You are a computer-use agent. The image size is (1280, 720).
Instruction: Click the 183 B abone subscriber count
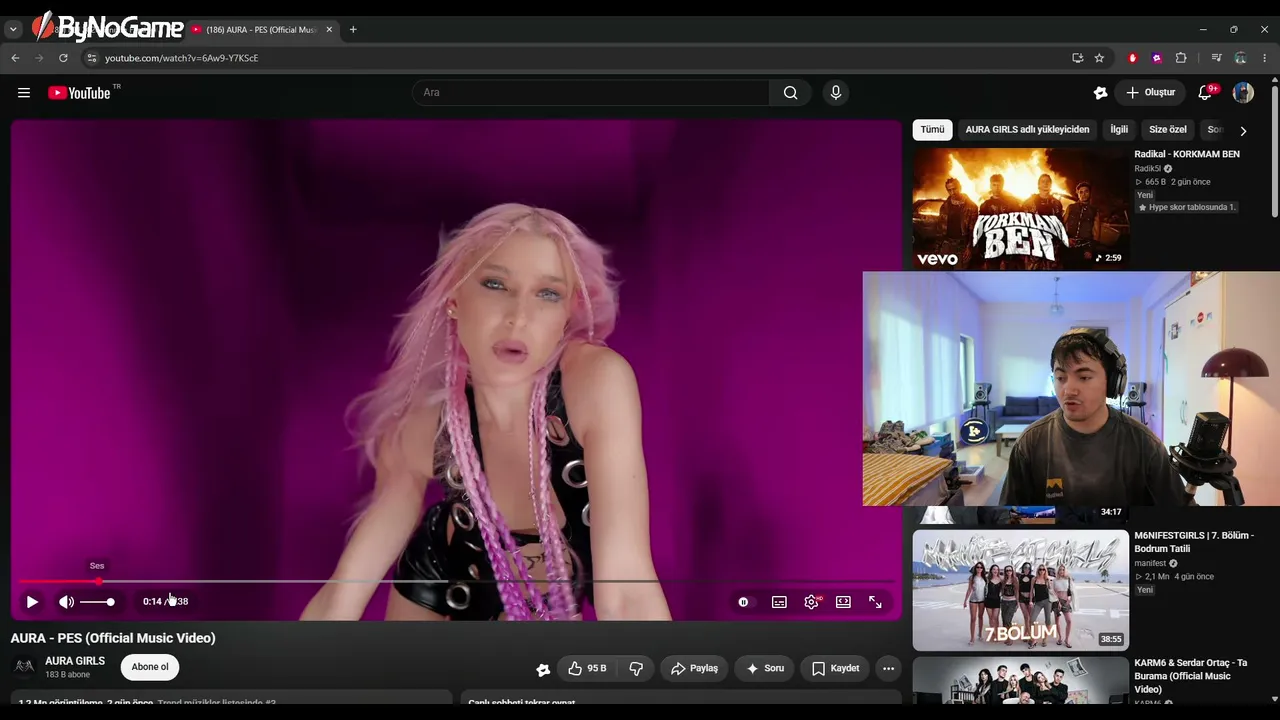tap(67, 675)
